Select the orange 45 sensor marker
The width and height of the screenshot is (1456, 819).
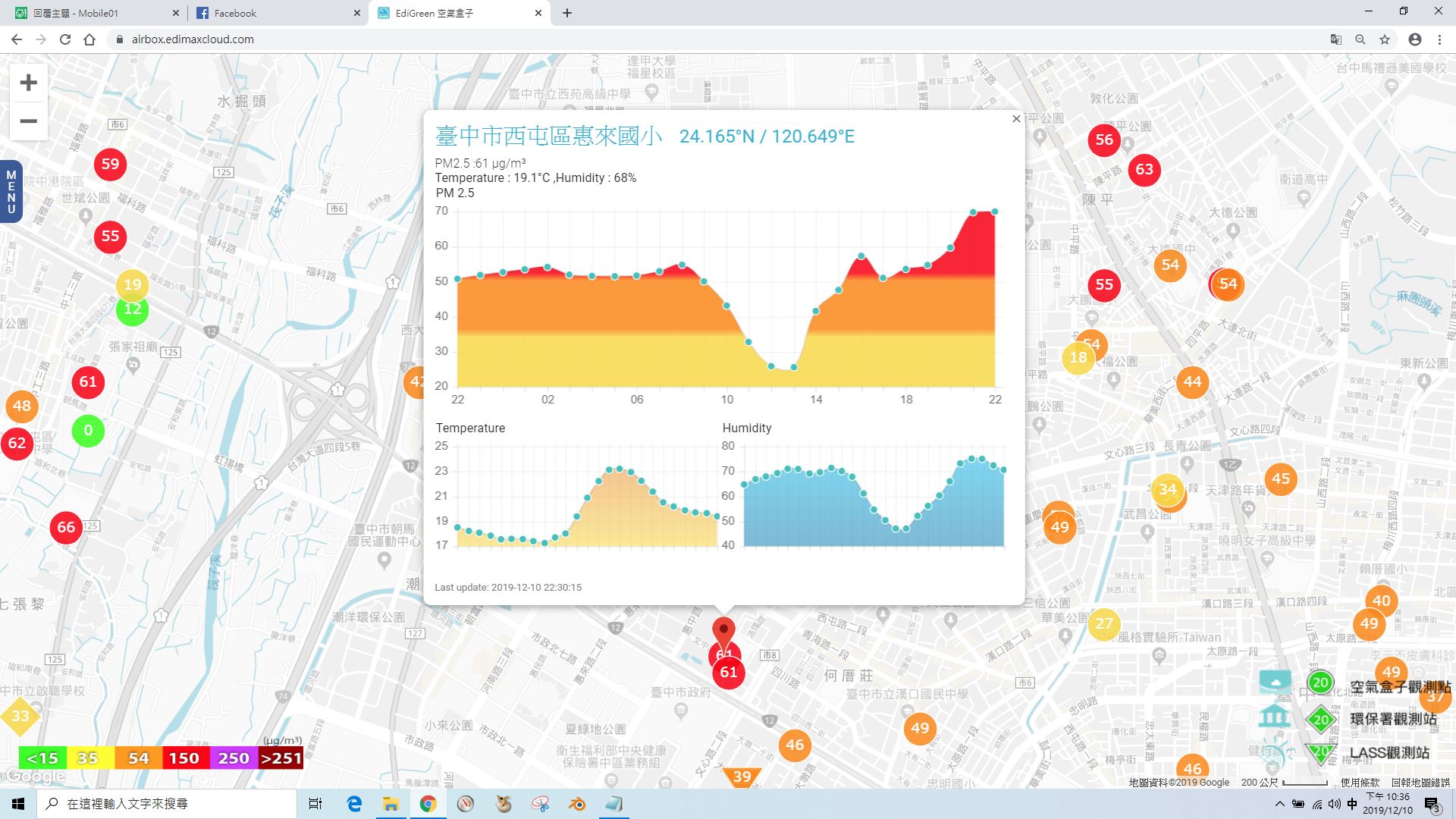[x=1281, y=479]
